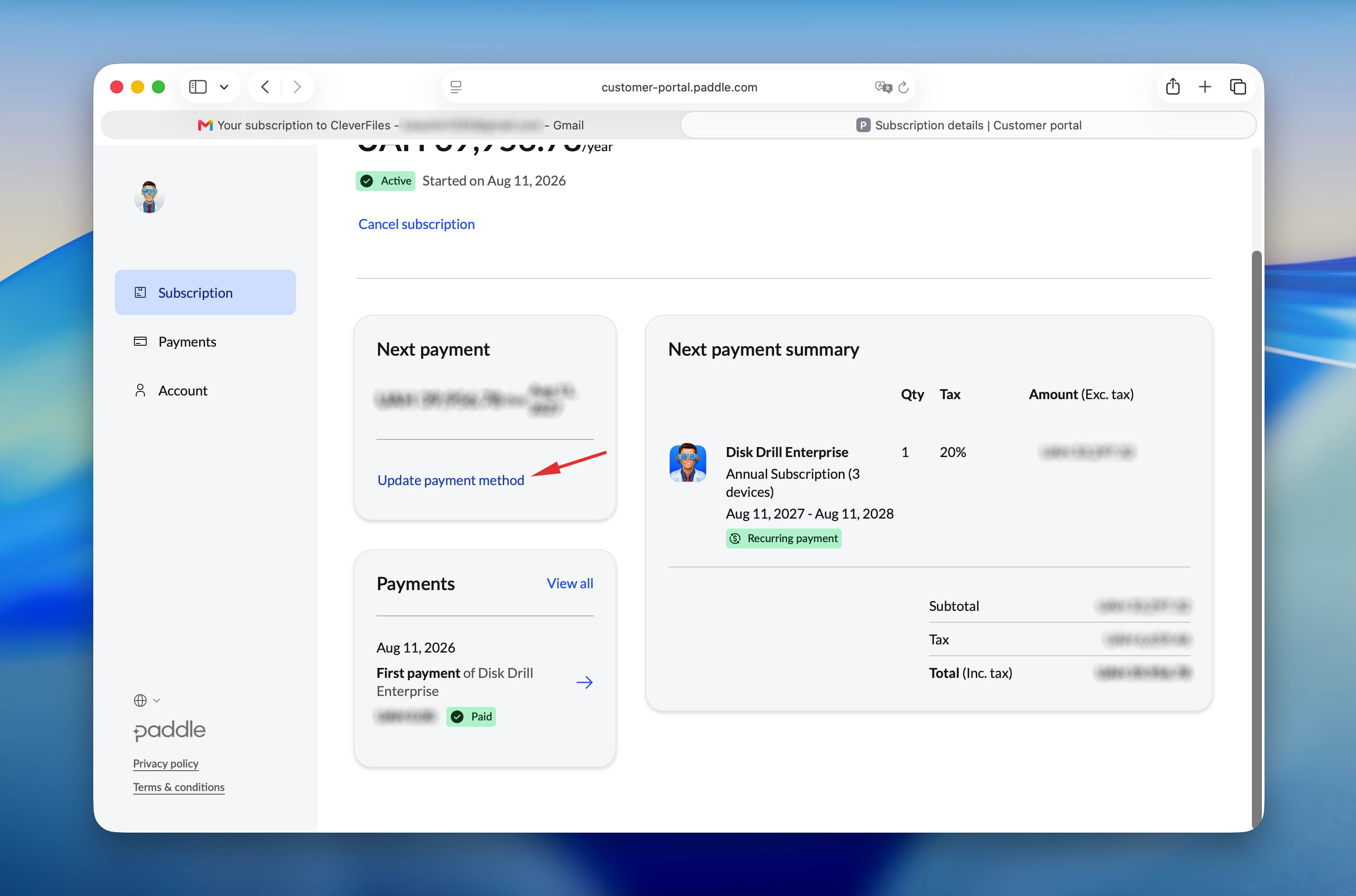Click the Account person icon in sidebar
The height and width of the screenshot is (896, 1356).
tap(140, 390)
